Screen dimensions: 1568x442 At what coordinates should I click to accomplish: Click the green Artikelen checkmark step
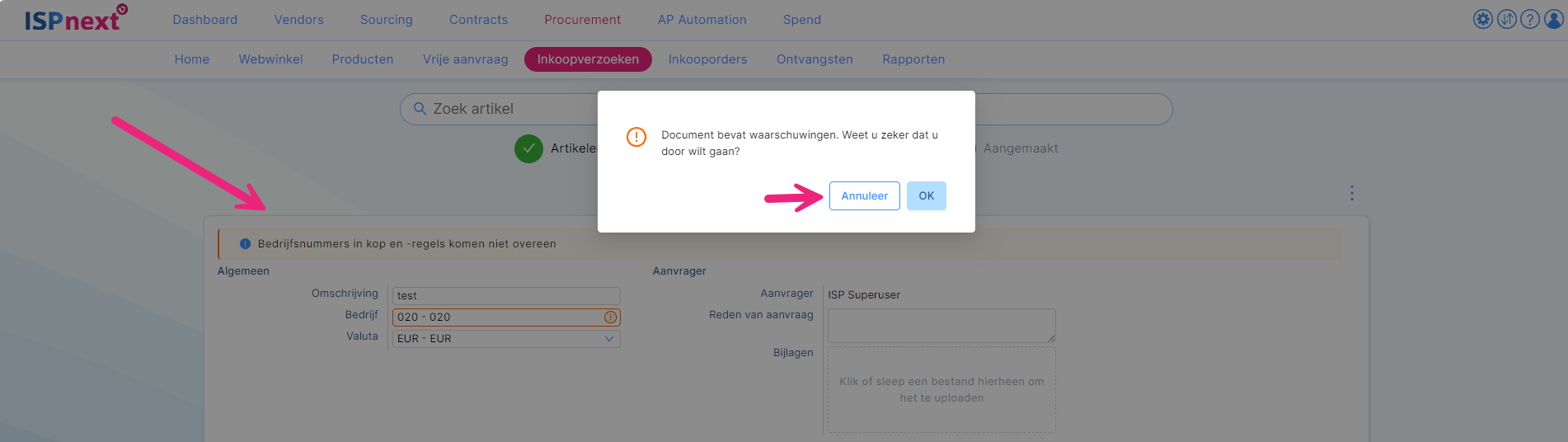pos(528,148)
